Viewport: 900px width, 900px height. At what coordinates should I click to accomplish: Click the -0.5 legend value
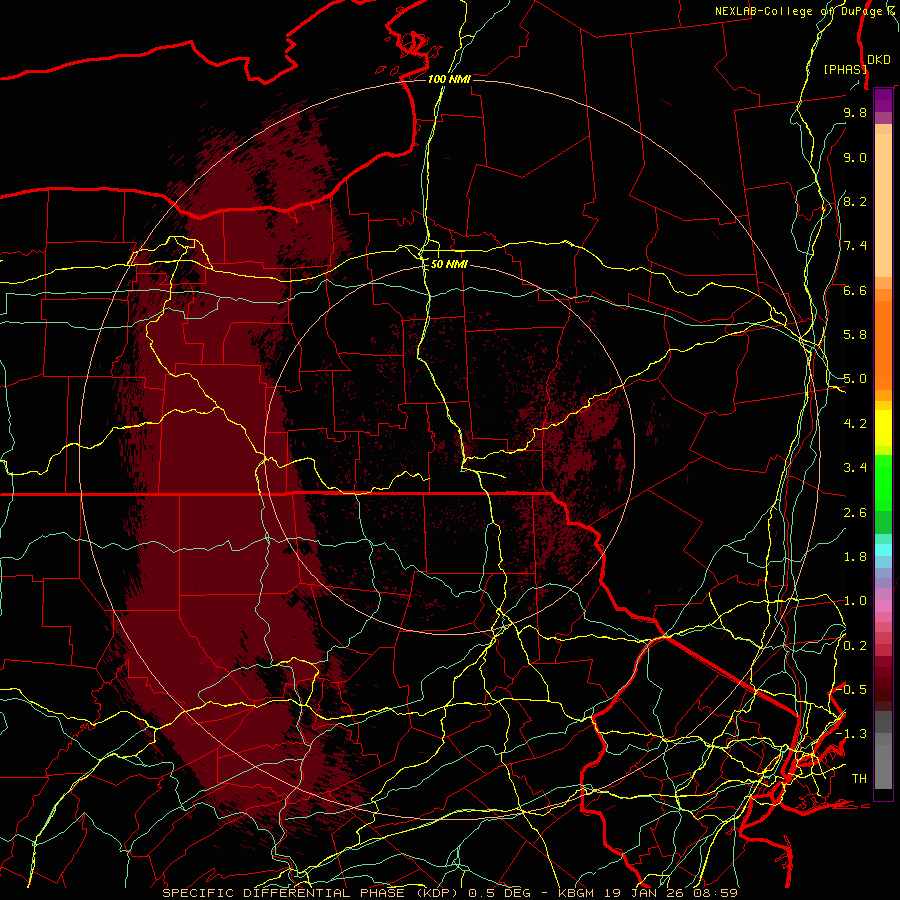(852, 690)
